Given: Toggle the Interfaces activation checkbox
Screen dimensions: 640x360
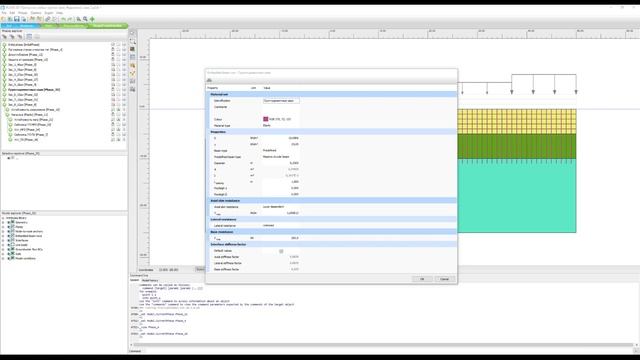Looking at the screenshot, I should click(13, 240).
